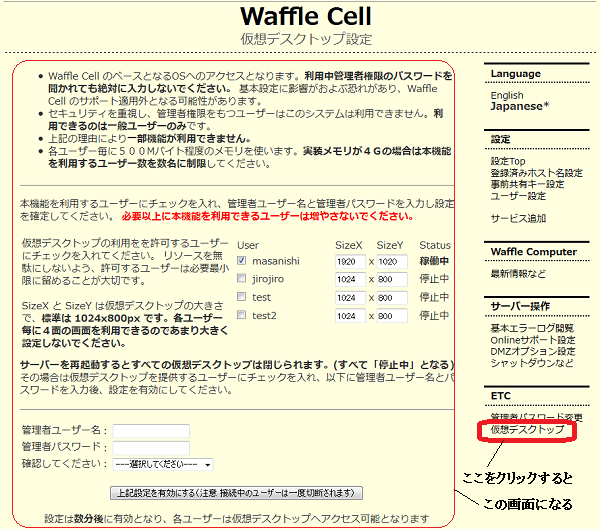Edit SizeX field for test user

tap(350, 298)
